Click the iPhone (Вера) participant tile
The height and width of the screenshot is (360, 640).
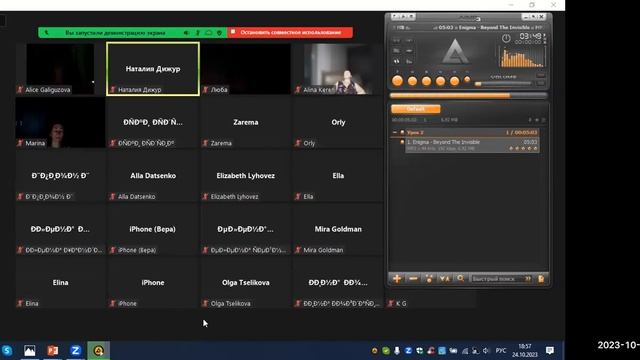(153, 229)
